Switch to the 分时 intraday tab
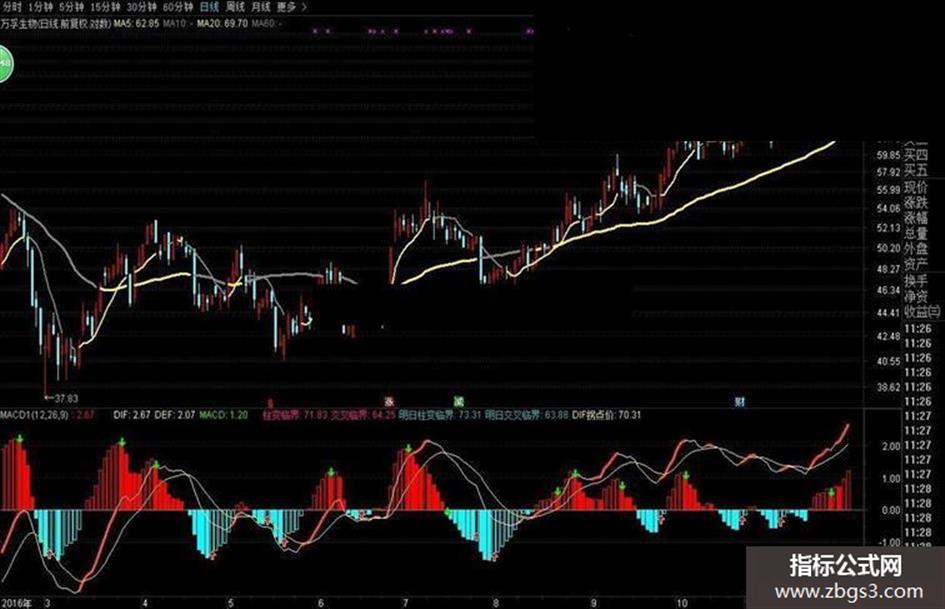The image size is (945, 609). [12, 7]
